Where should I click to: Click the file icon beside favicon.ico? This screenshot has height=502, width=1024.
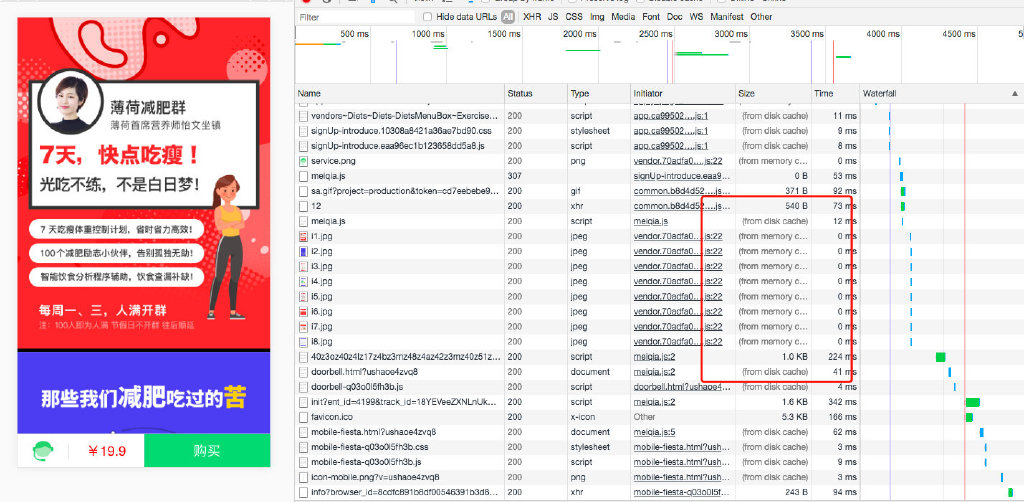(303, 416)
